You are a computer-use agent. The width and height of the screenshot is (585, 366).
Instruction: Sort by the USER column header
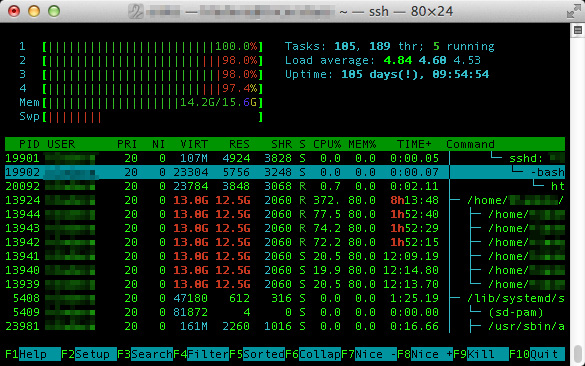tap(61, 144)
